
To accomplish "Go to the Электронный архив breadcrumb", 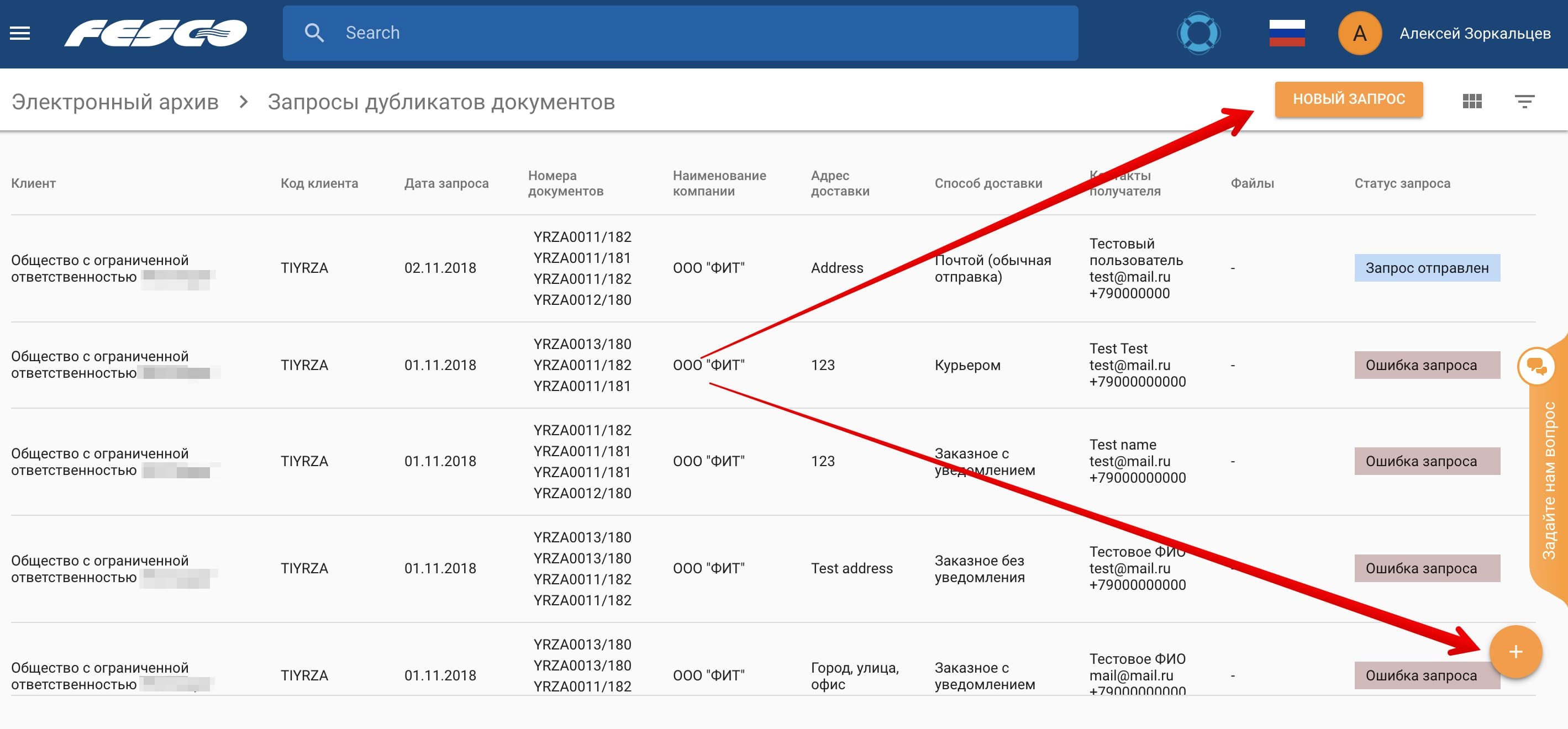I will point(115,102).
